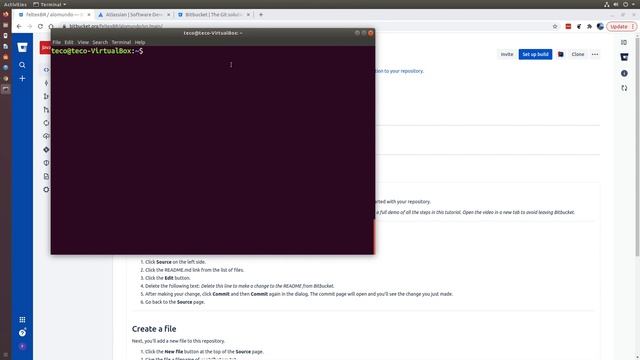
Task: Open the volume icon in top panel
Action: [616, 4]
